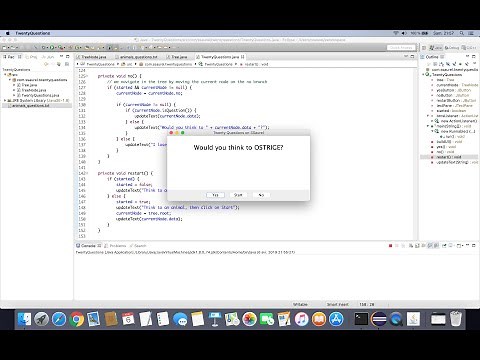Click the Open Perspective icon
The height and width of the screenshot is (360, 480).
[x=424, y=48]
